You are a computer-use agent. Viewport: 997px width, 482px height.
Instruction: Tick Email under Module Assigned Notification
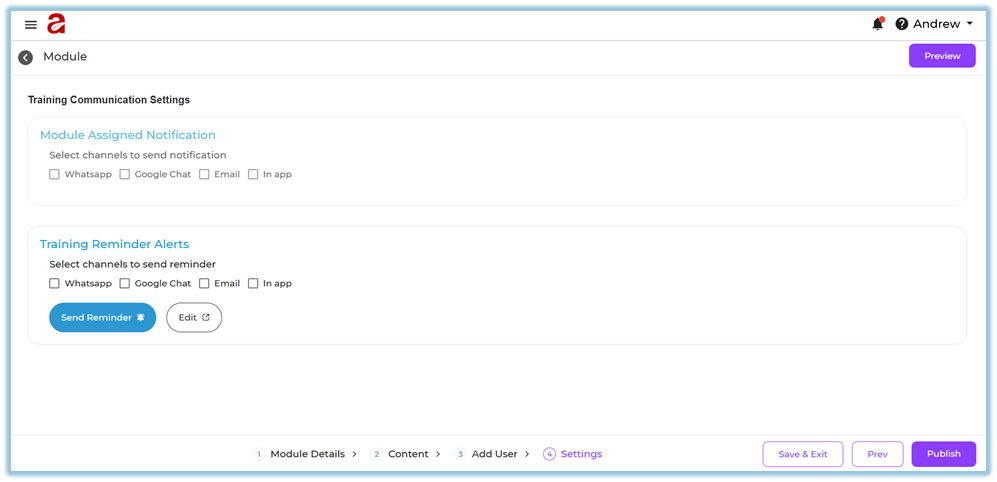pos(204,174)
